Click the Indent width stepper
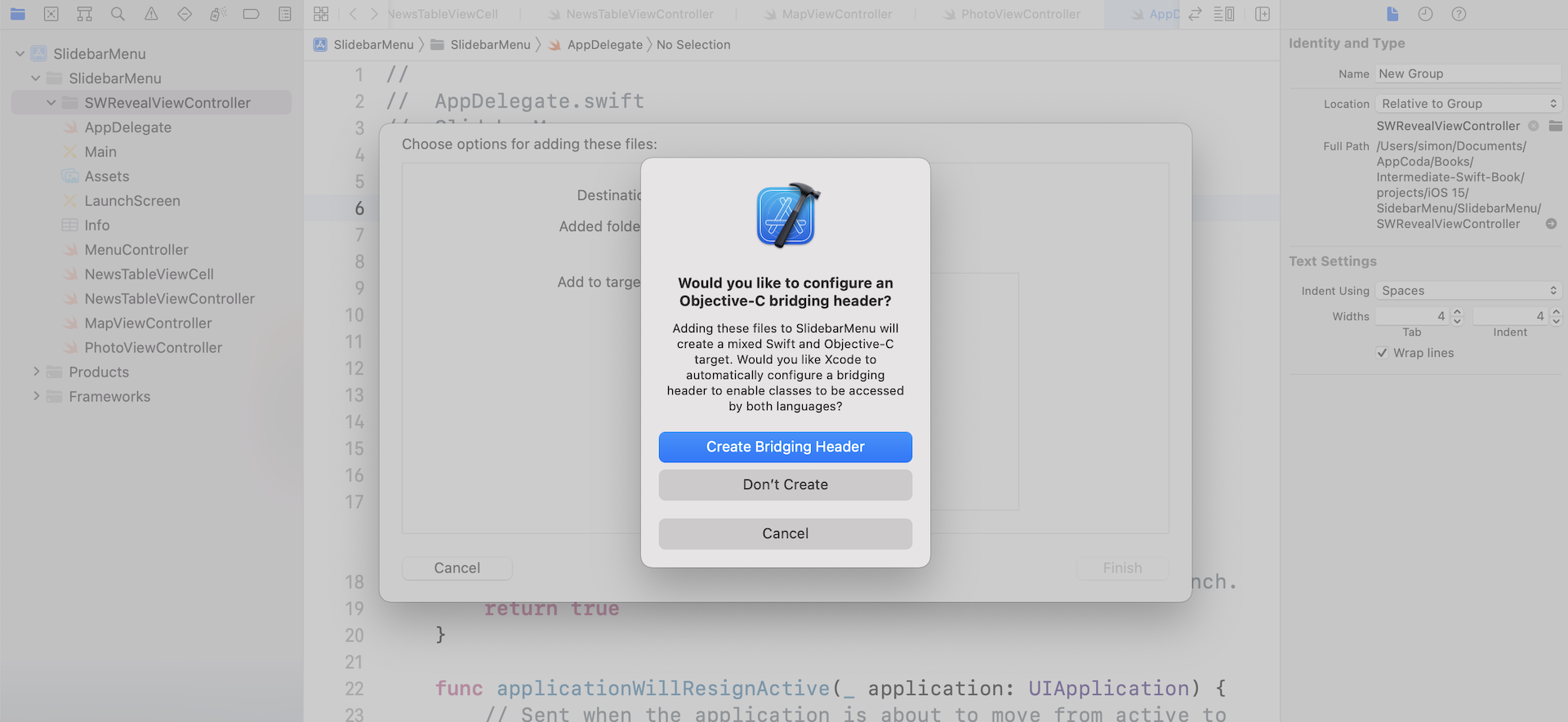Screen dimensions: 1568x722 pos(1556,316)
